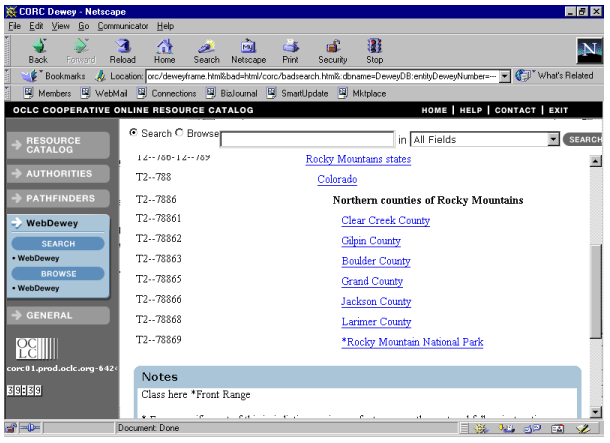Click the status bar connection icon

pos(30,428)
